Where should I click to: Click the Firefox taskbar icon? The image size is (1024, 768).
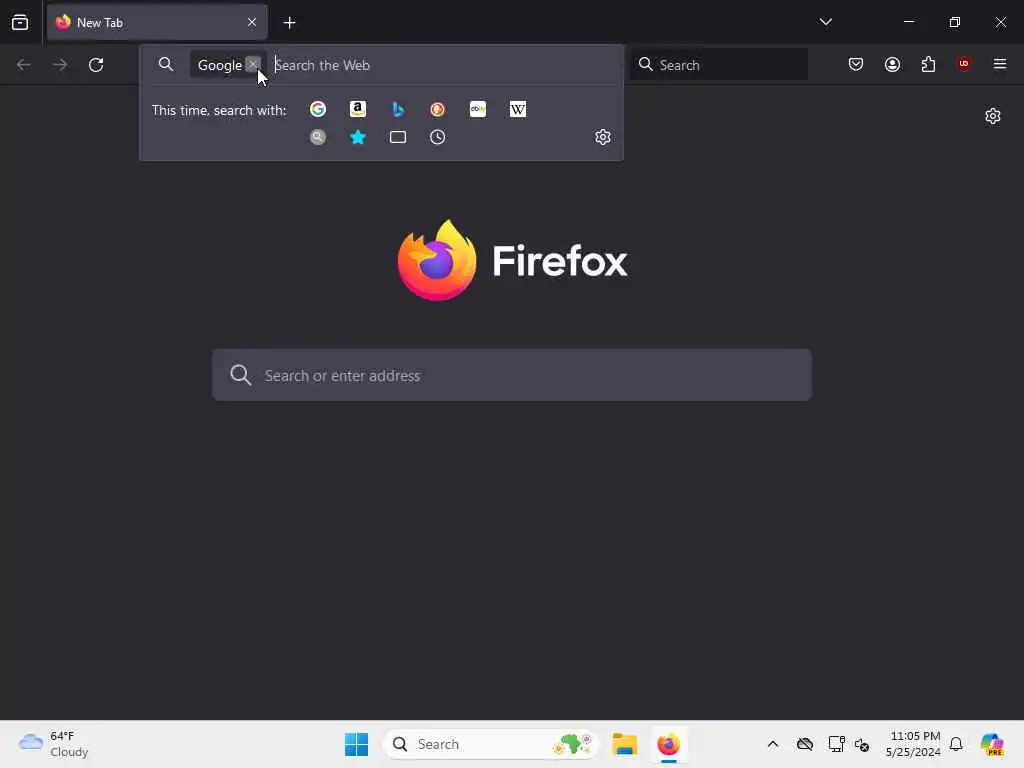point(669,744)
